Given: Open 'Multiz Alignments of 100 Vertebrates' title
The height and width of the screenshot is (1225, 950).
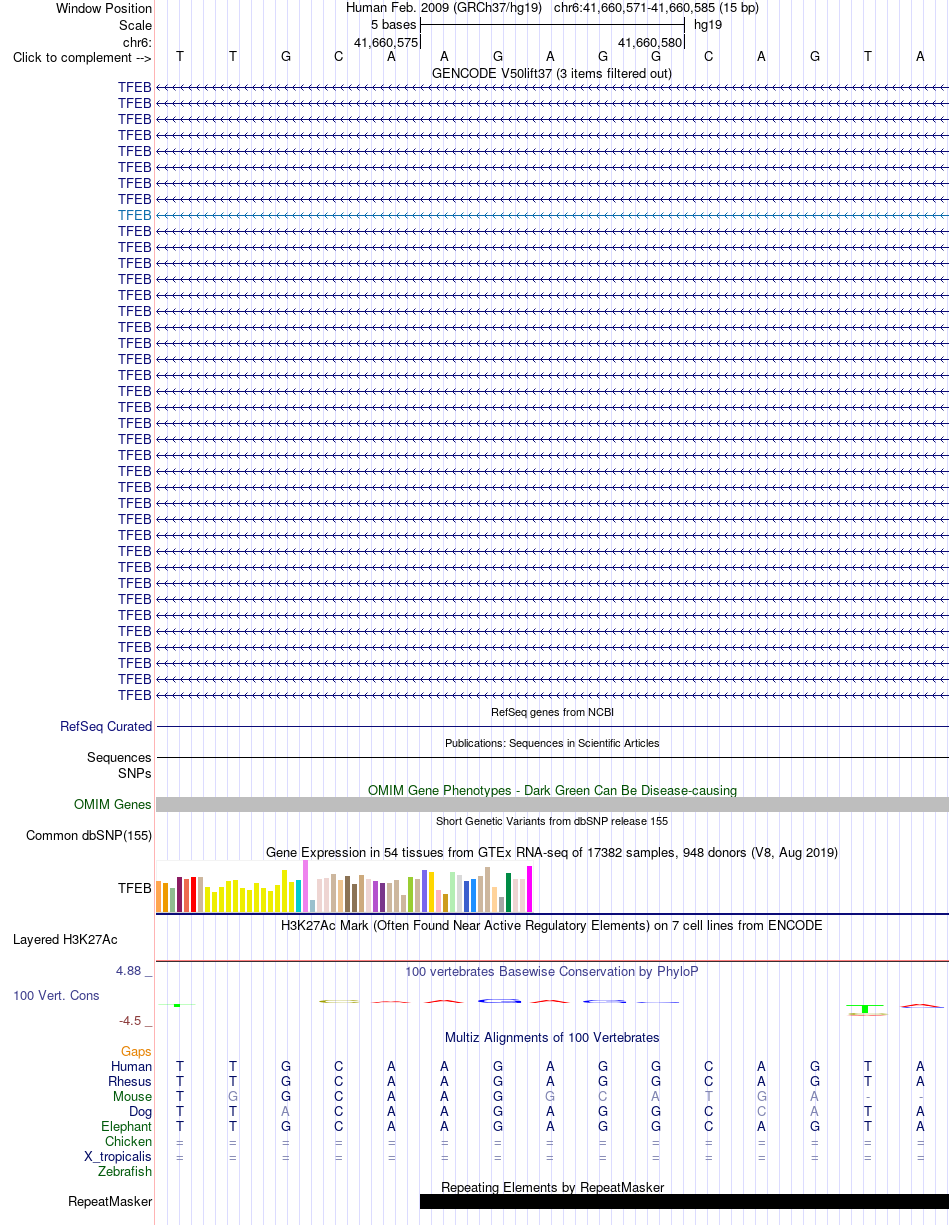Looking at the screenshot, I should [x=552, y=1037].
